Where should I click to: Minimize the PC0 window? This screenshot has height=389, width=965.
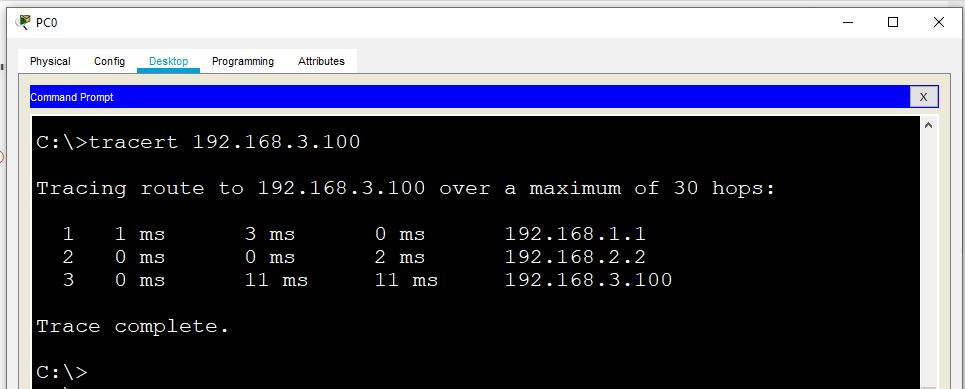pos(849,23)
